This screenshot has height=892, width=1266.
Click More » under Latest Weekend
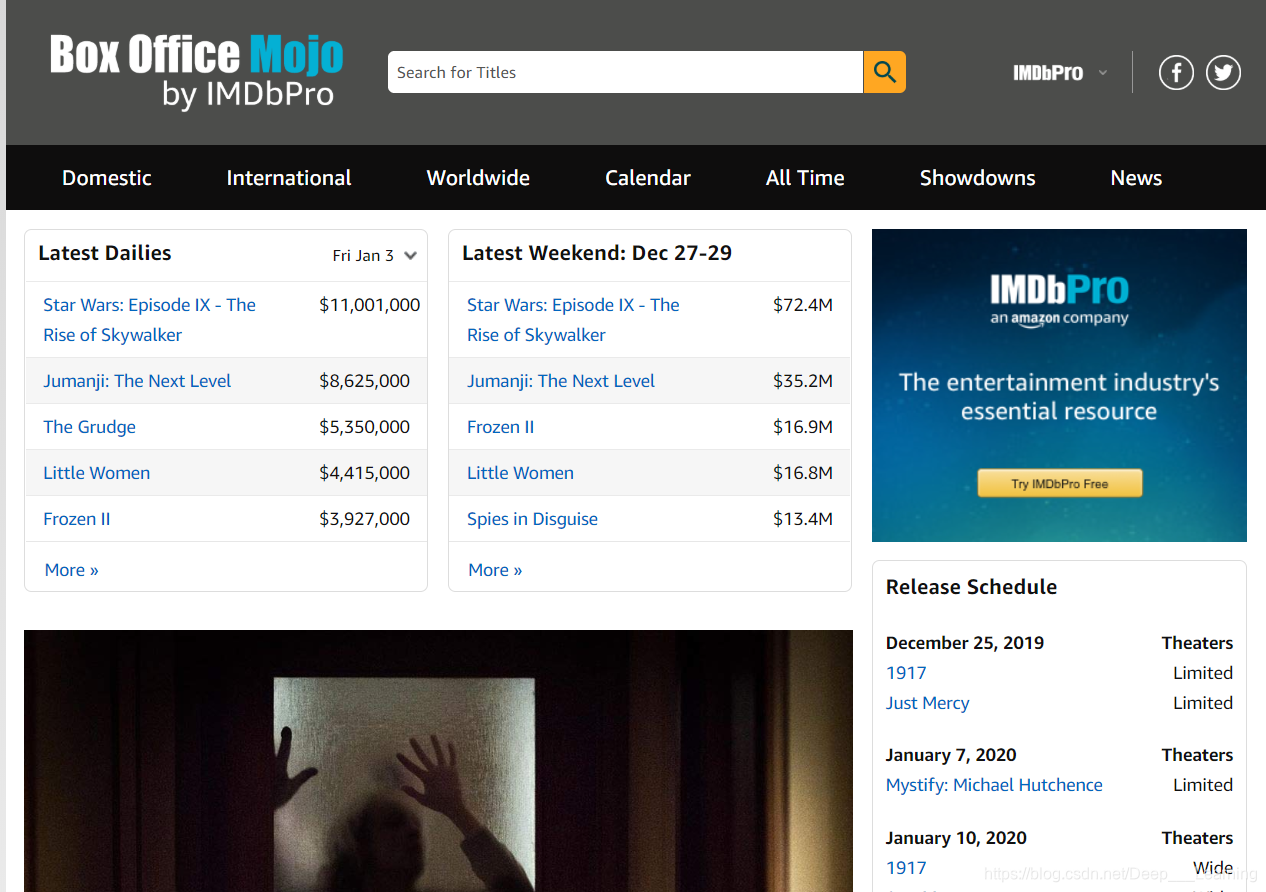tap(495, 570)
